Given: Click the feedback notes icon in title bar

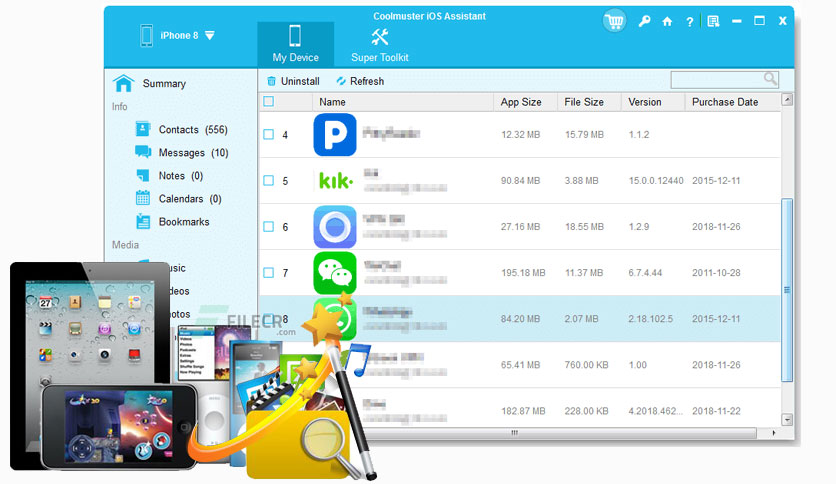Looking at the screenshot, I should click(x=713, y=21).
